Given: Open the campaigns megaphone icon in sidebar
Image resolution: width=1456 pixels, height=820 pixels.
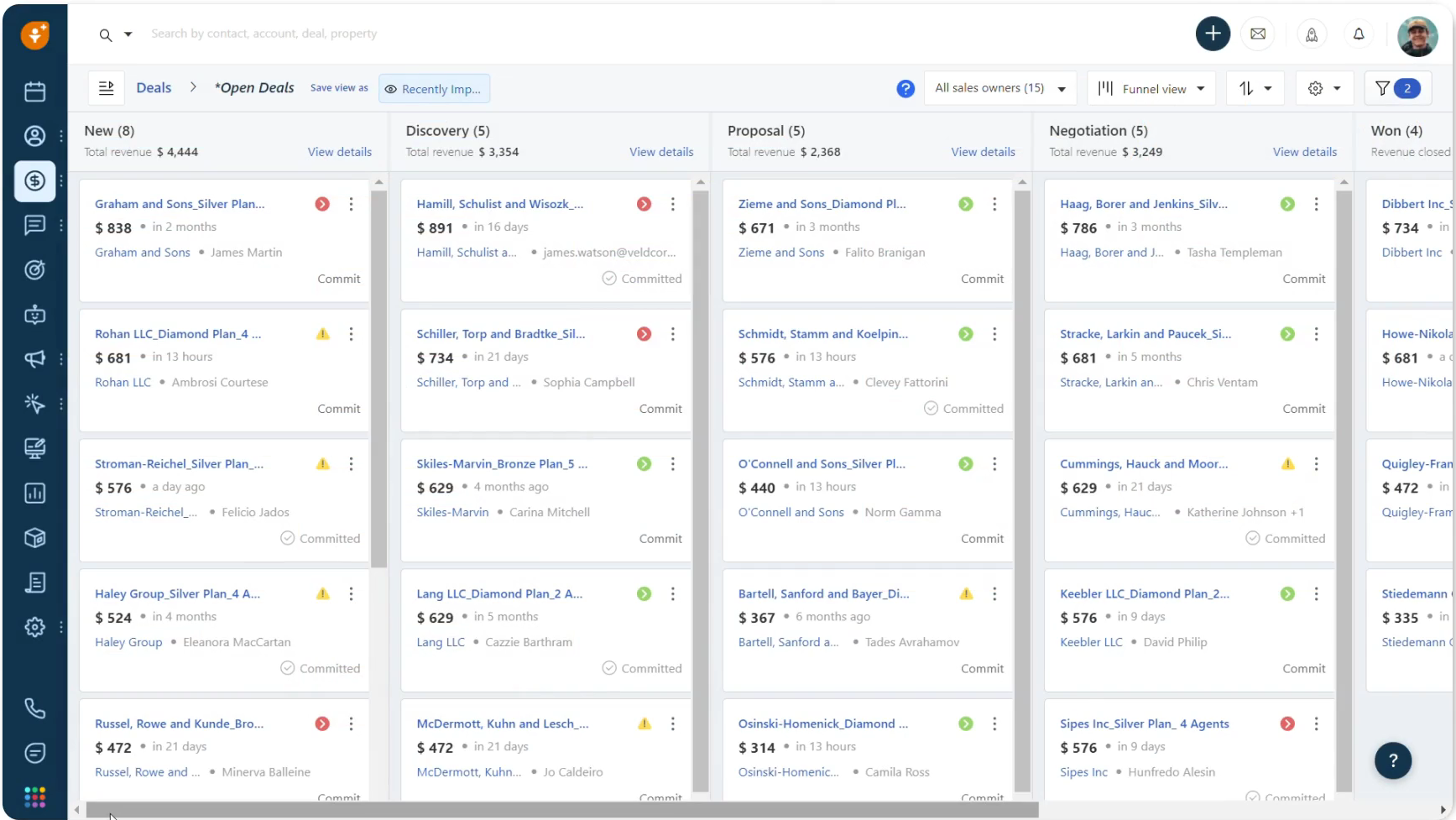Looking at the screenshot, I should coord(34,359).
